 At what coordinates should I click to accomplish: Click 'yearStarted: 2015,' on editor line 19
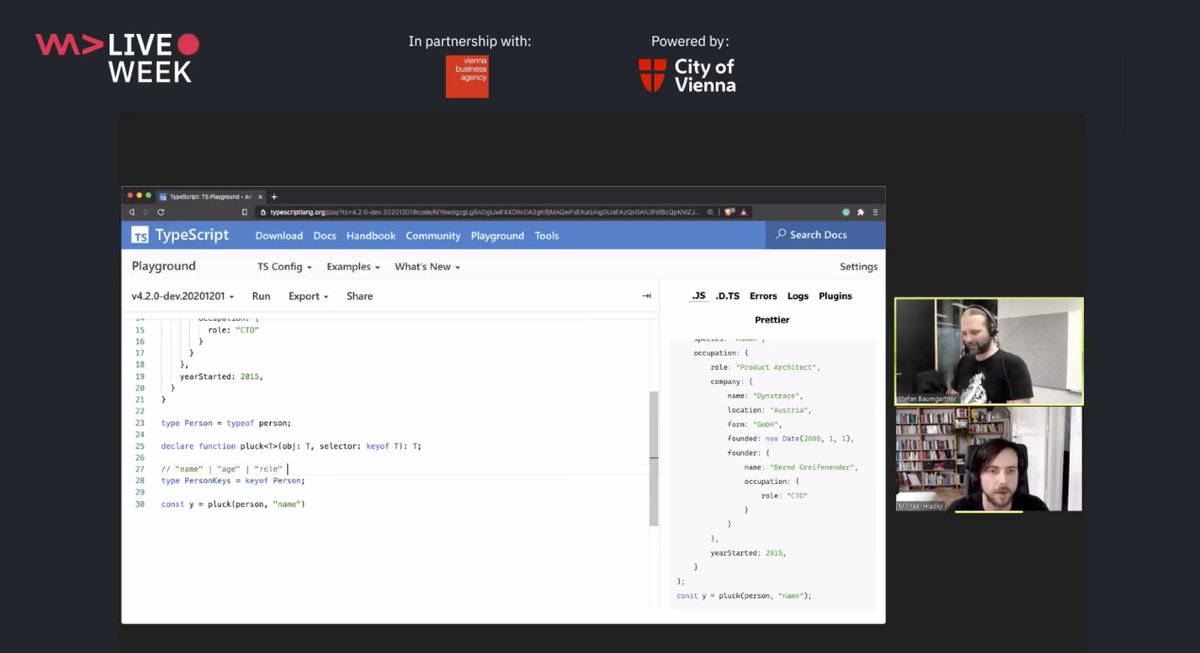pyautogui.click(x=221, y=376)
